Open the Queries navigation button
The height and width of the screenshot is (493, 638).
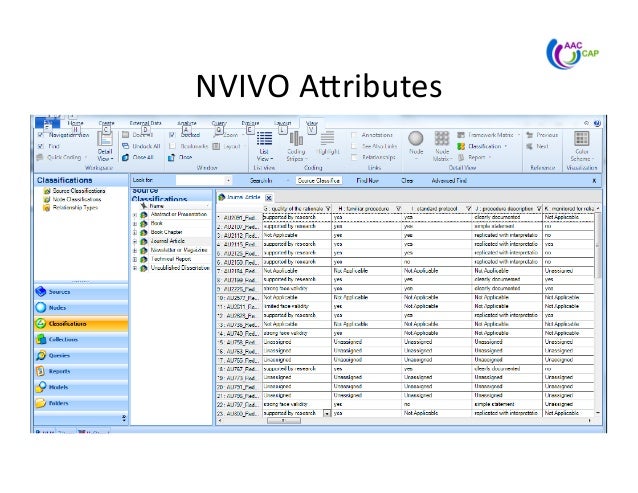[81, 355]
